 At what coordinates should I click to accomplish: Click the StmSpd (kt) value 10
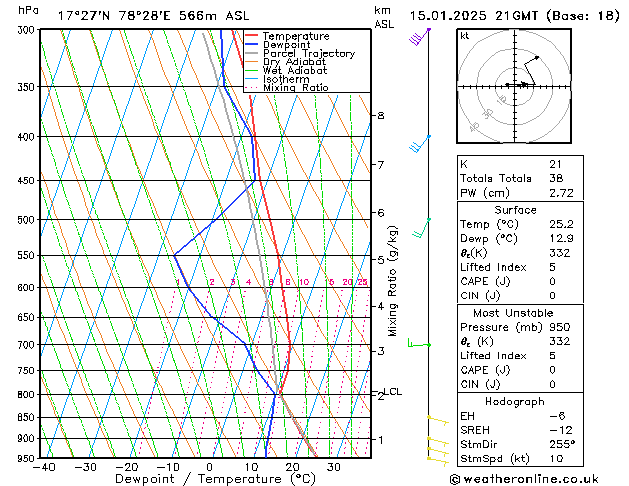556,458
